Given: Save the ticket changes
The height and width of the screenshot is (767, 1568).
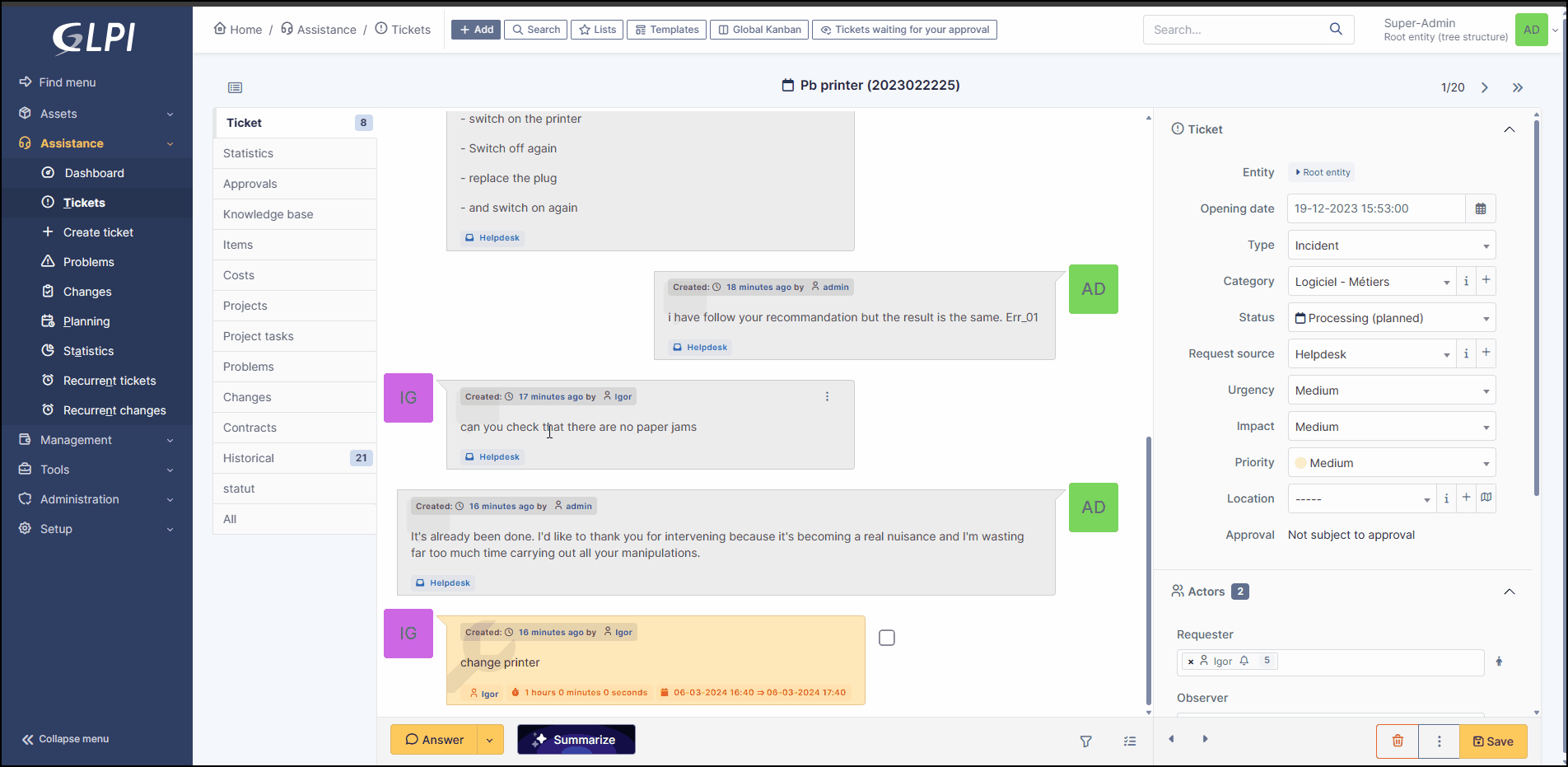Looking at the screenshot, I should [1492, 741].
